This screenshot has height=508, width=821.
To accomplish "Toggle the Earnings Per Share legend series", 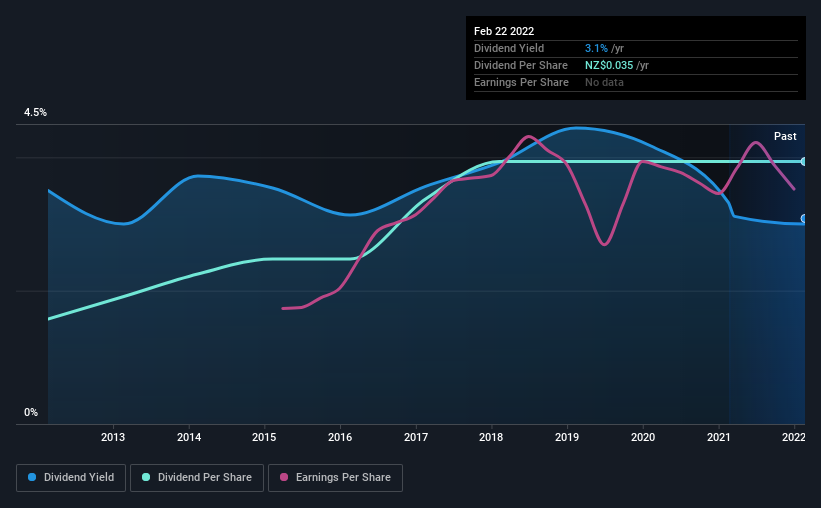I will point(336,478).
